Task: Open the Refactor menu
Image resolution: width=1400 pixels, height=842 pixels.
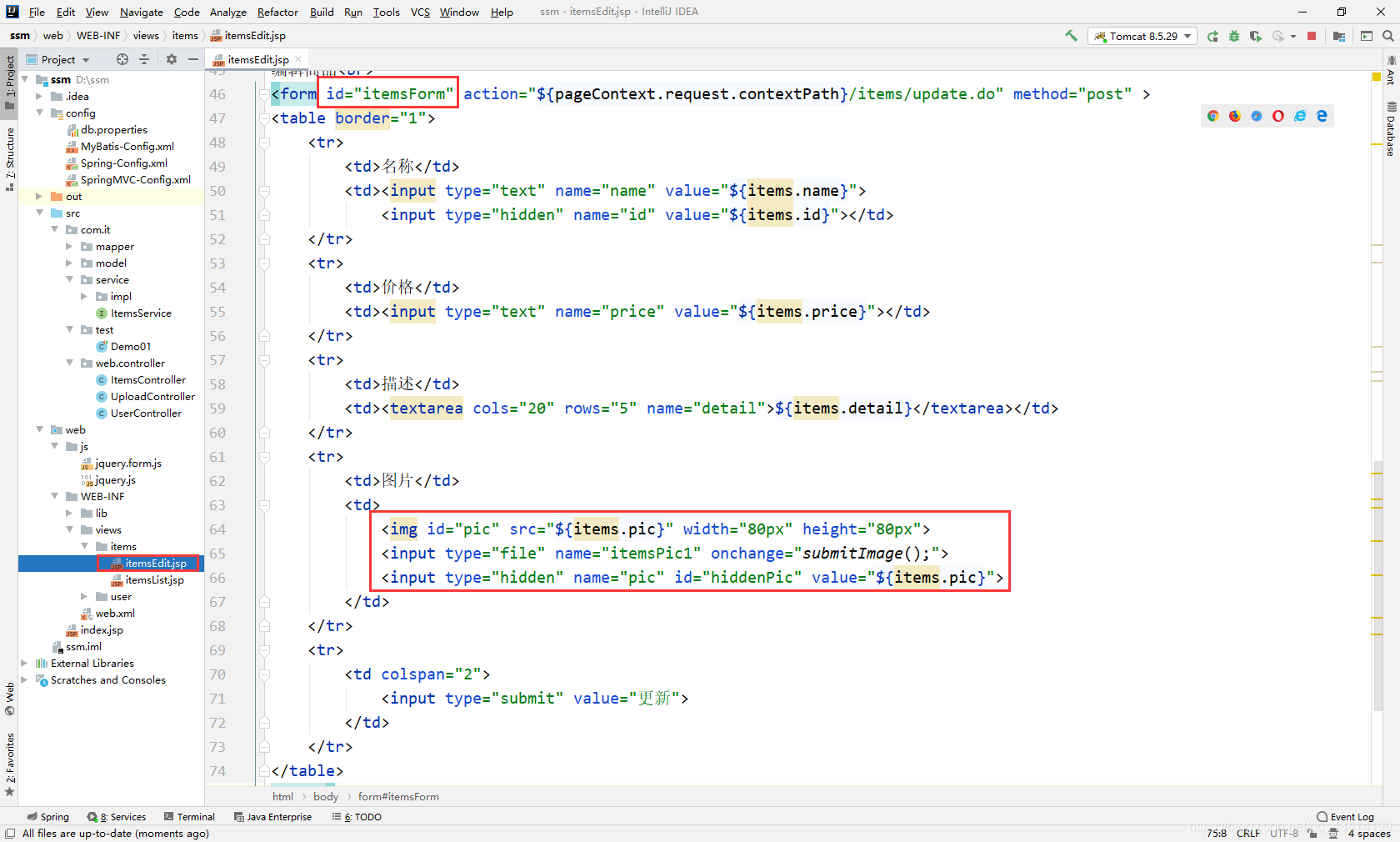Action: point(277,12)
